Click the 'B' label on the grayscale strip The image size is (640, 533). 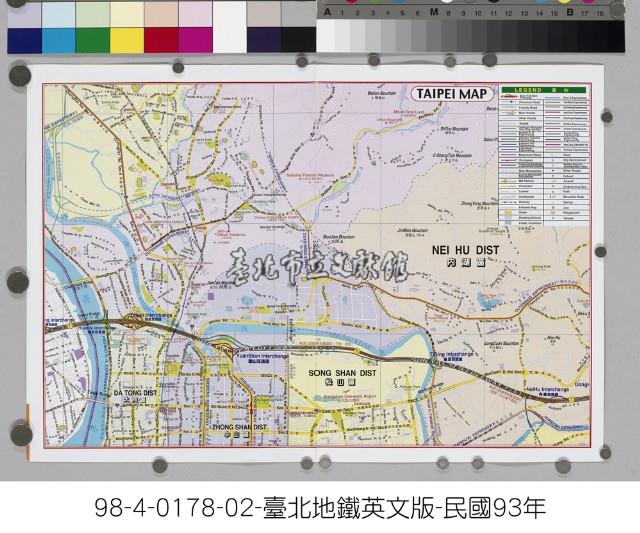click(570, 12)
